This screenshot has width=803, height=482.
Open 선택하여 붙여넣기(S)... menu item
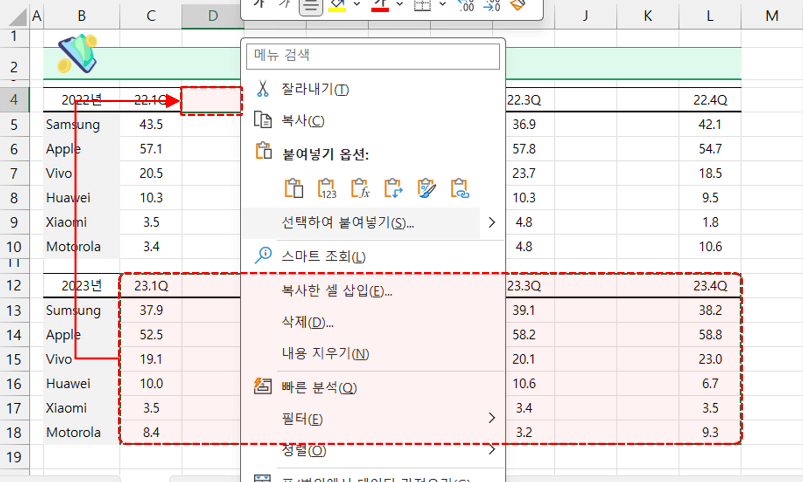[362, 223]
